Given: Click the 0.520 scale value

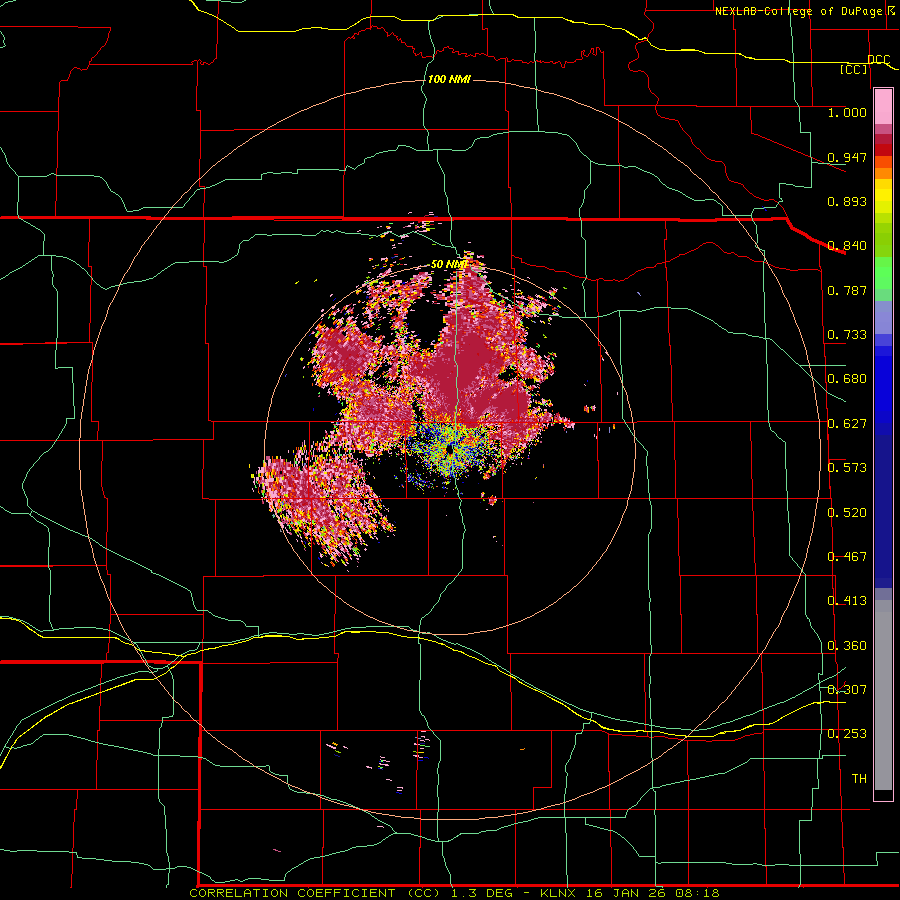Looking at the screenshot, I should click(847, 513).
